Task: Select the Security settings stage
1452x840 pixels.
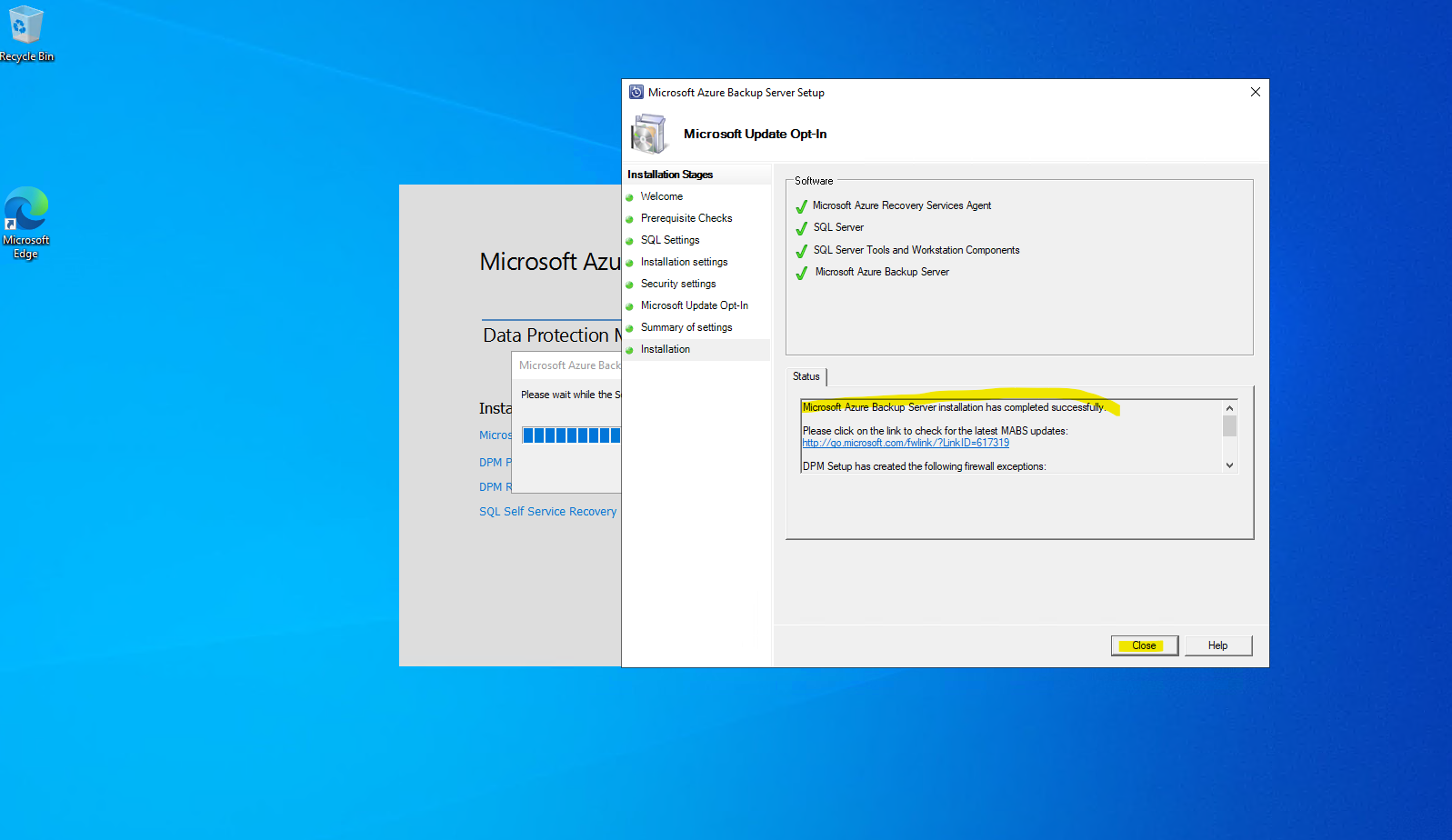Action: point(678,284)
